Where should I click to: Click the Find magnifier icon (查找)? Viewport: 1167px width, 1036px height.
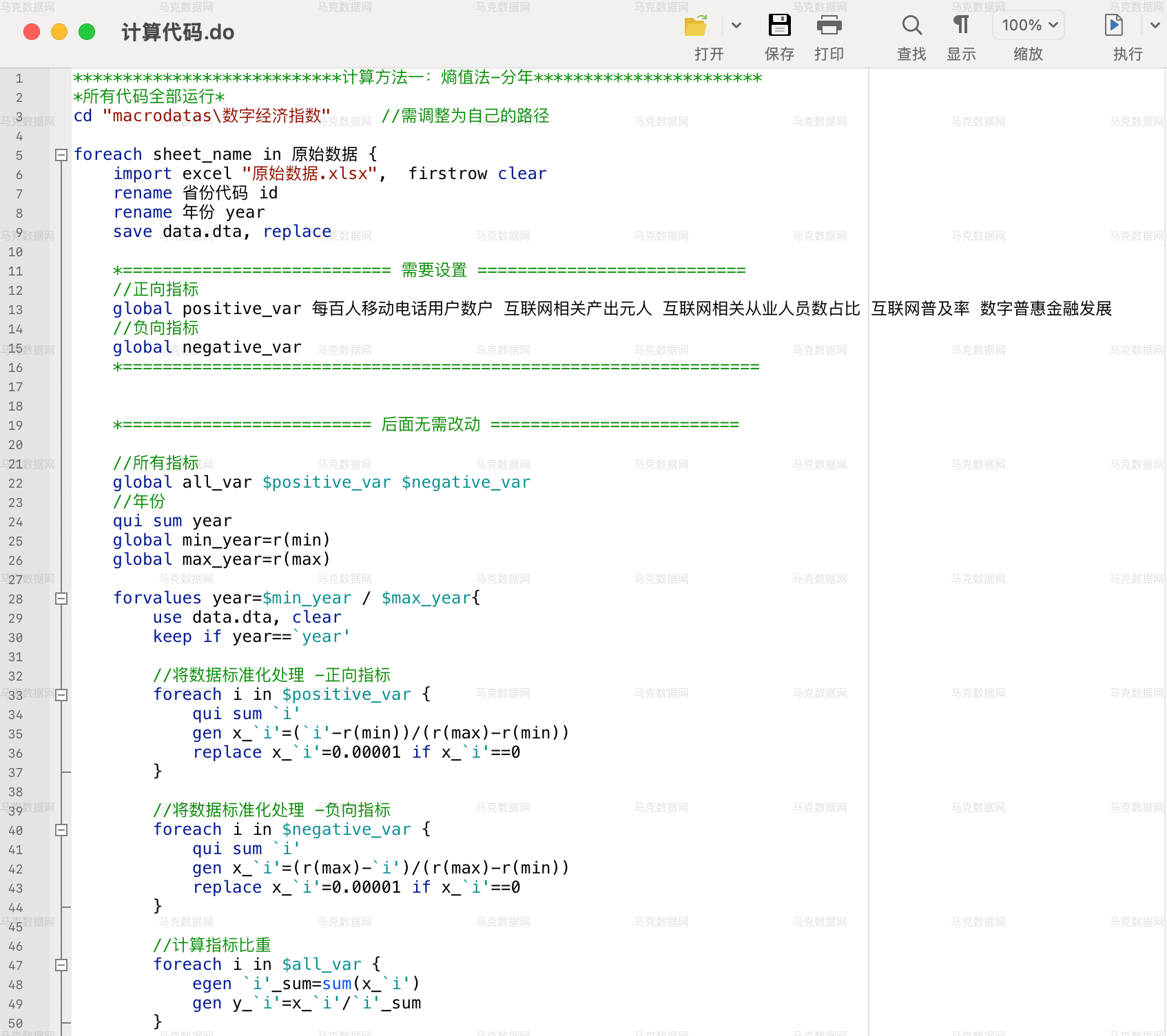(x=911, y=25)
